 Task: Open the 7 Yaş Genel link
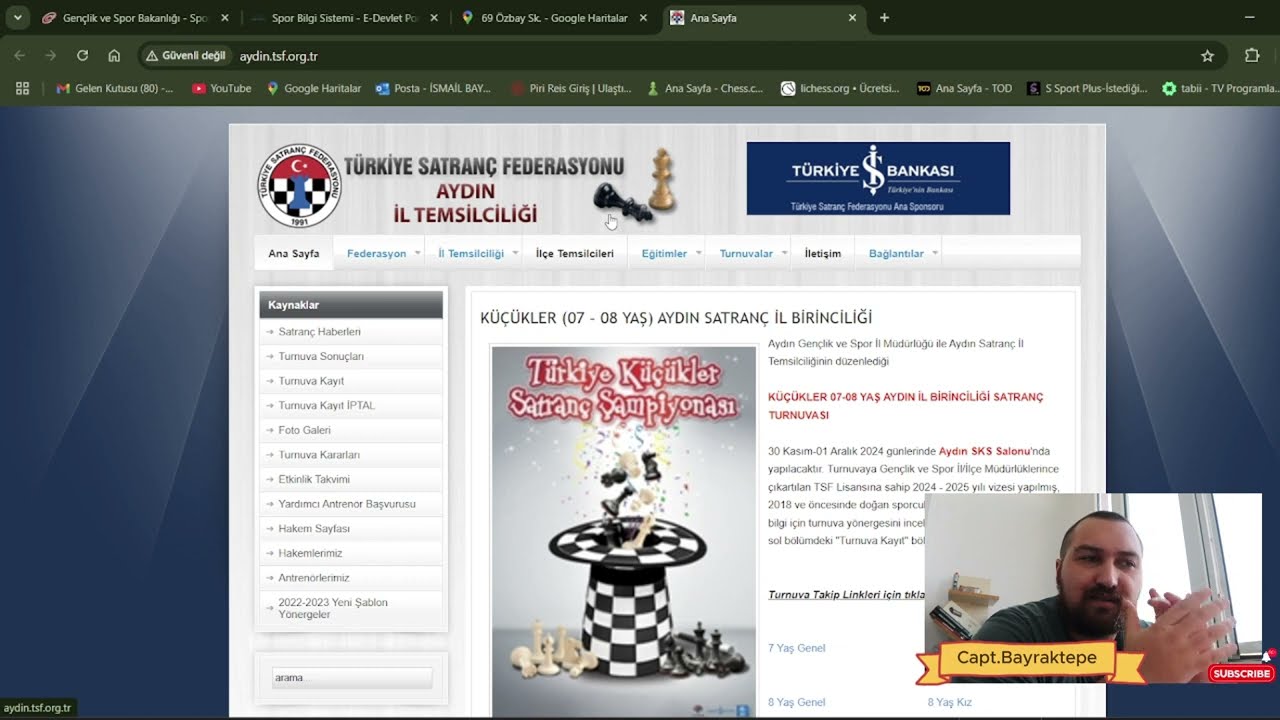[x=797, y=648]
